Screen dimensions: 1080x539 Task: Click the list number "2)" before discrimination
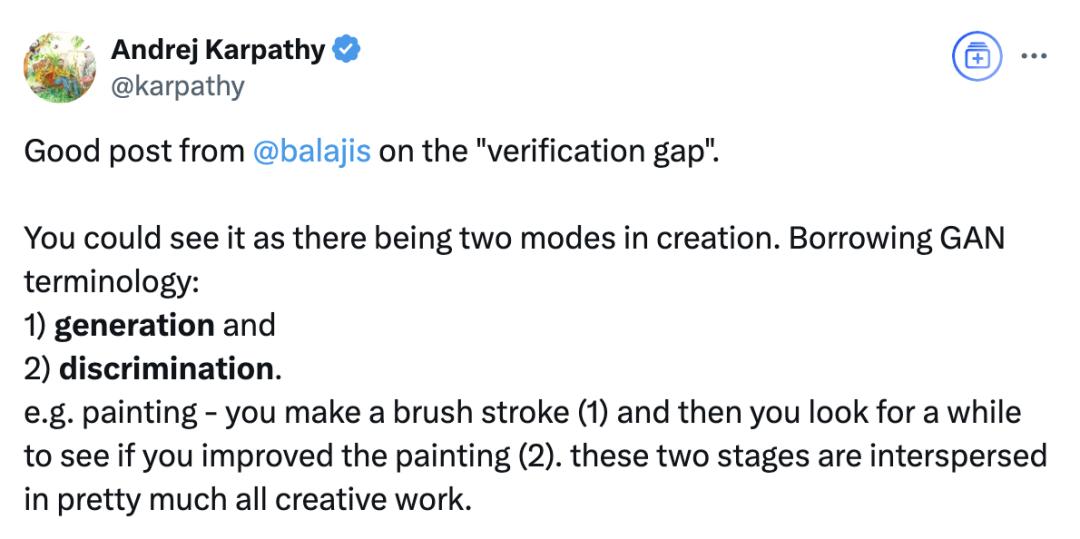click(x=37, y=369)
